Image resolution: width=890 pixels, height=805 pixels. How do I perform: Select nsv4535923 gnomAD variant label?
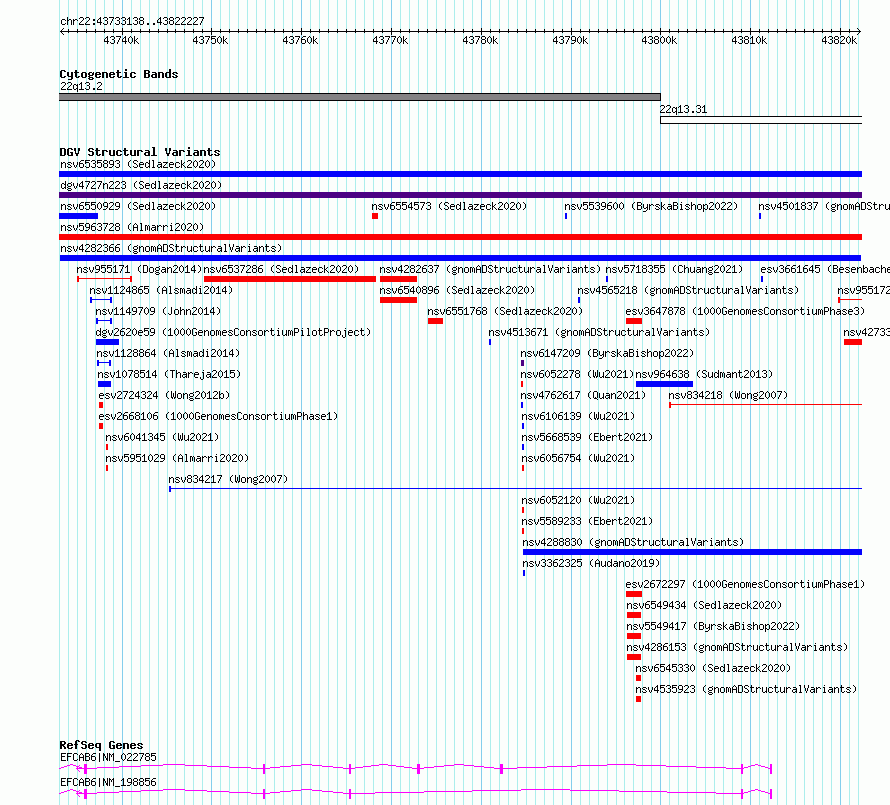tap(746, 690)
